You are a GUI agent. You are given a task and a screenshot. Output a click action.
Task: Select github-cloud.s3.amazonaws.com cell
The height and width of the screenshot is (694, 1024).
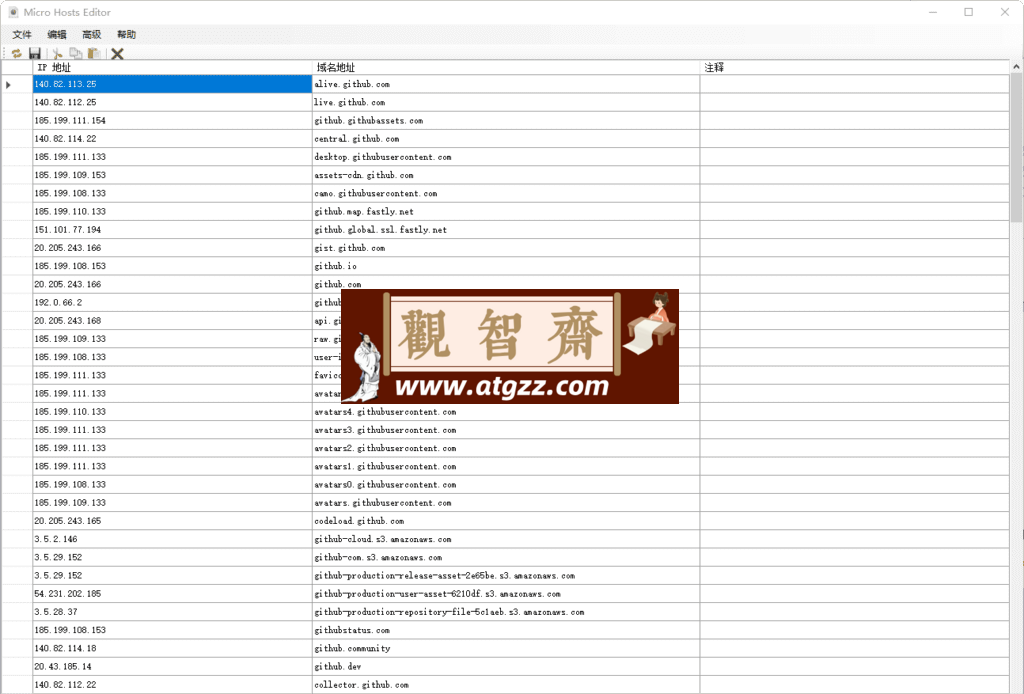point(506,539)
